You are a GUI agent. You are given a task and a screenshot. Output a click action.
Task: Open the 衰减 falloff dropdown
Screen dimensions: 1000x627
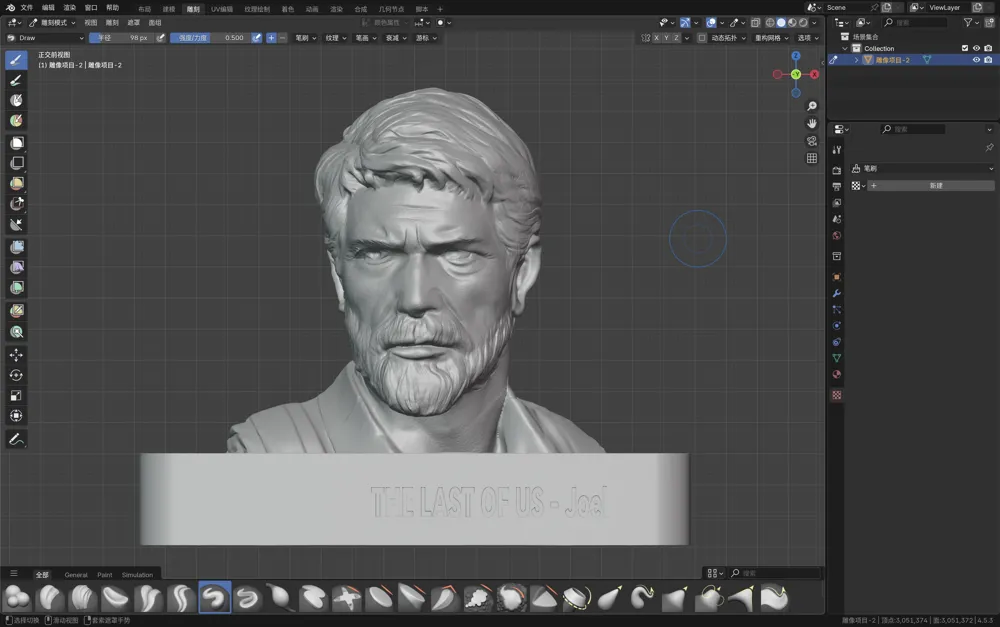396,38
